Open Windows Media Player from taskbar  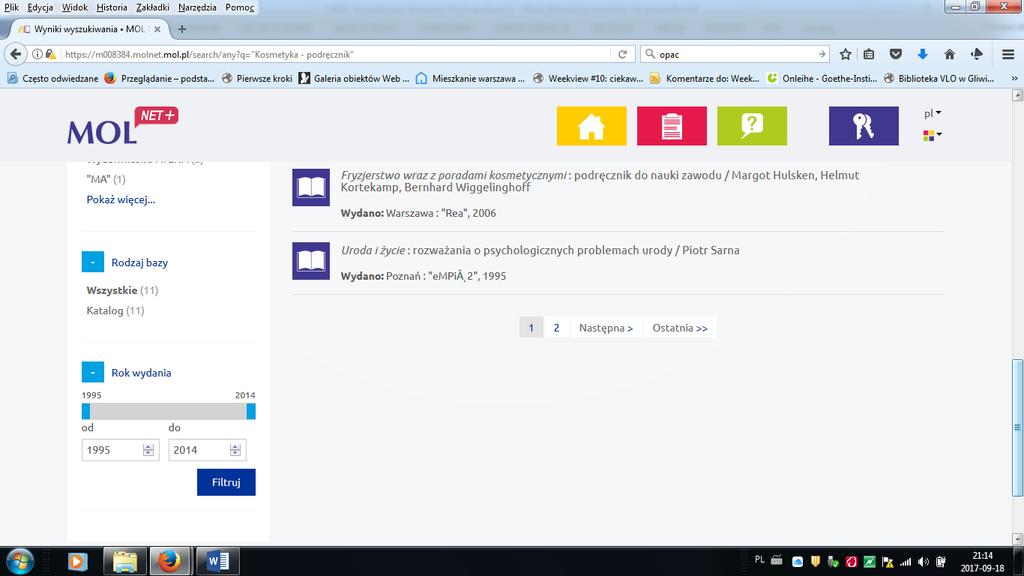pyautogui.click(x=78, y=561)
